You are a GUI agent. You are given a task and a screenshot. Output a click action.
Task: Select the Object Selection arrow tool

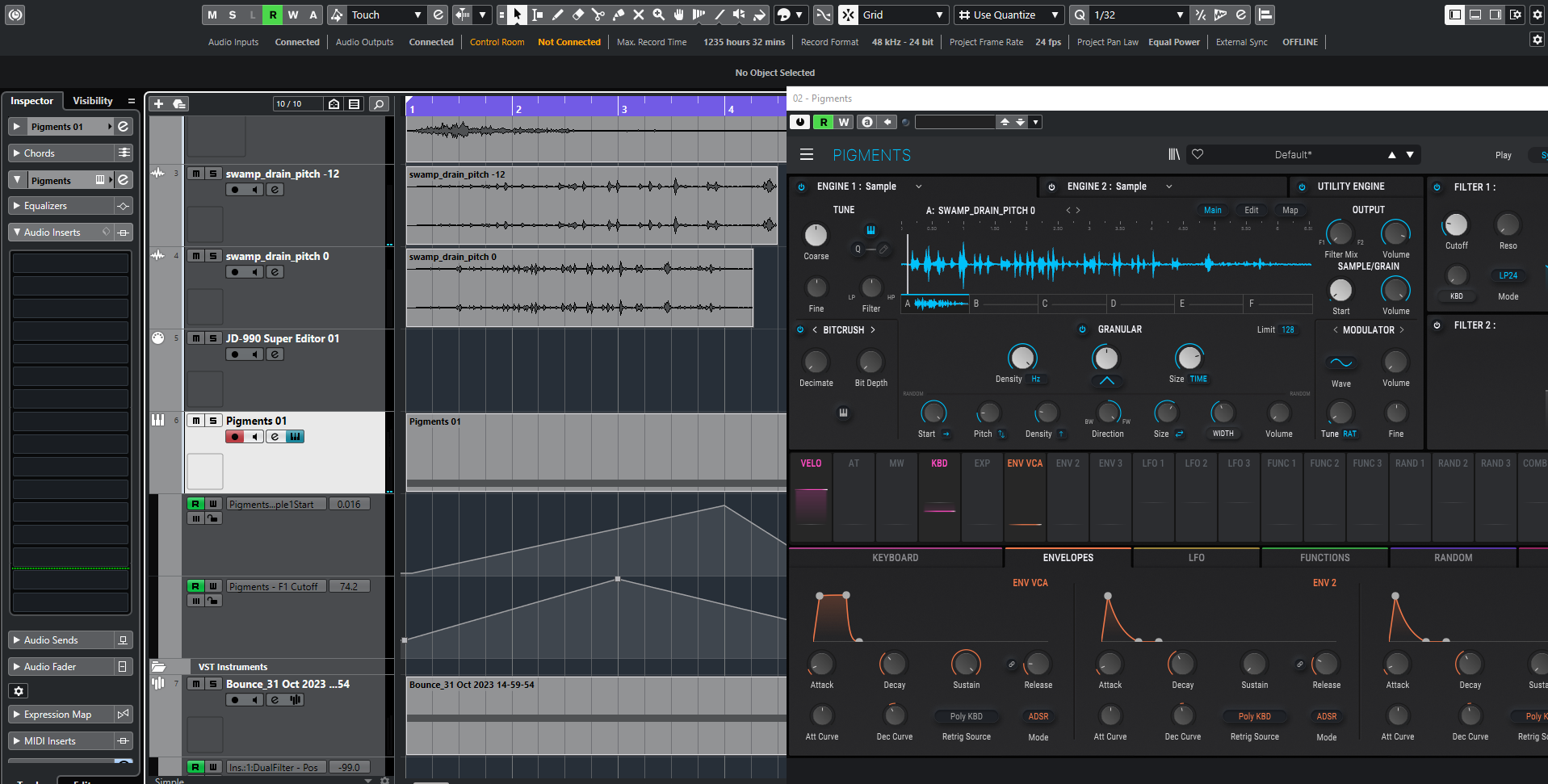[518, 15]
